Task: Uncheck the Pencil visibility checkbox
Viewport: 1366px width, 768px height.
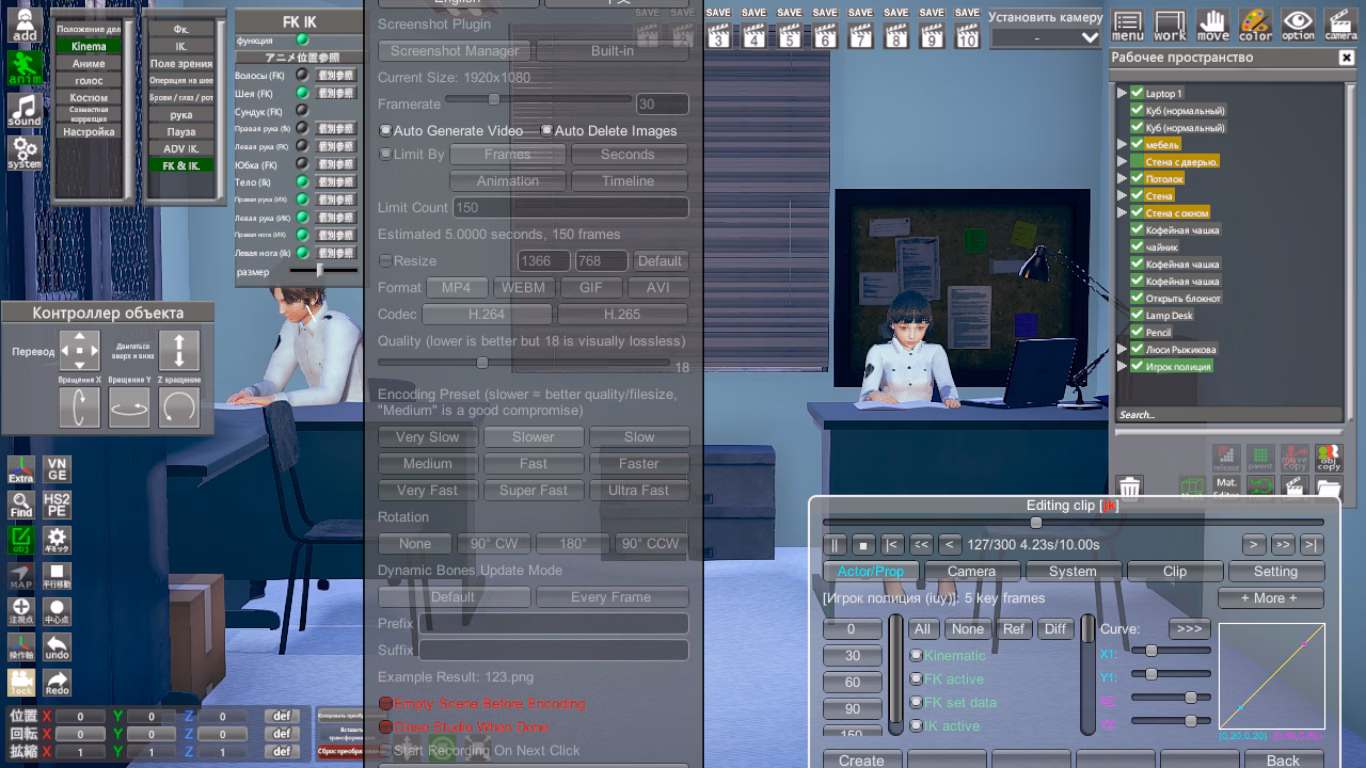Action: 1137,332
